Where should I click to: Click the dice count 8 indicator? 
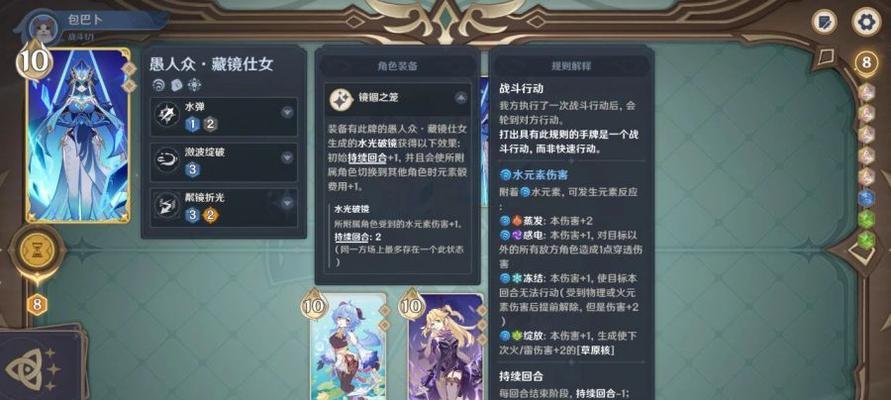pos(867,62)
